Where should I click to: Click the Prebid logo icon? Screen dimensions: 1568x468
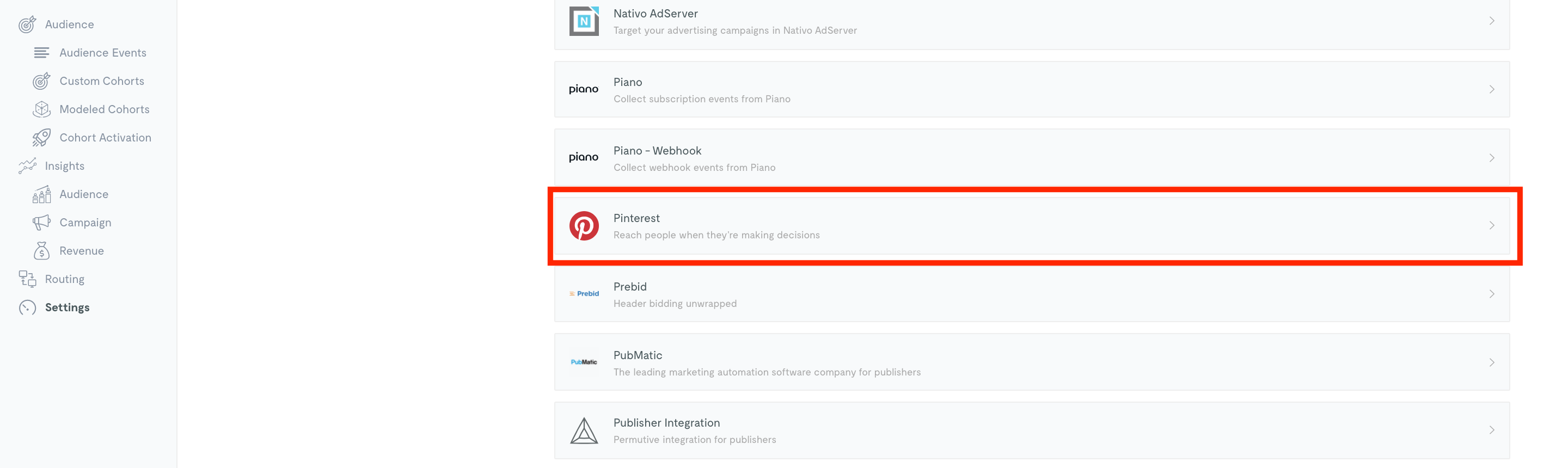coord(583,294)
